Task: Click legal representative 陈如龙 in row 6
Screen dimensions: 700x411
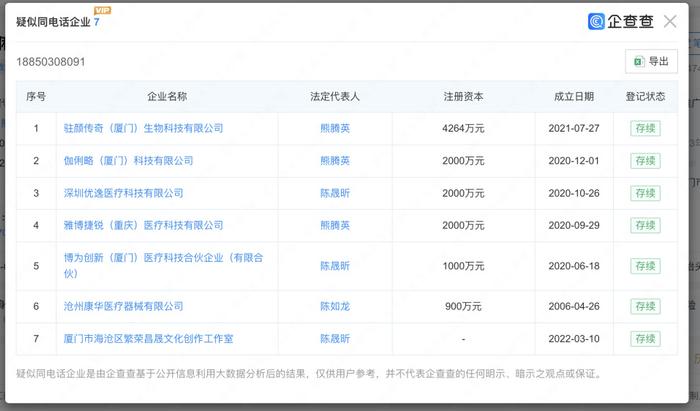Action: (335, 306)
